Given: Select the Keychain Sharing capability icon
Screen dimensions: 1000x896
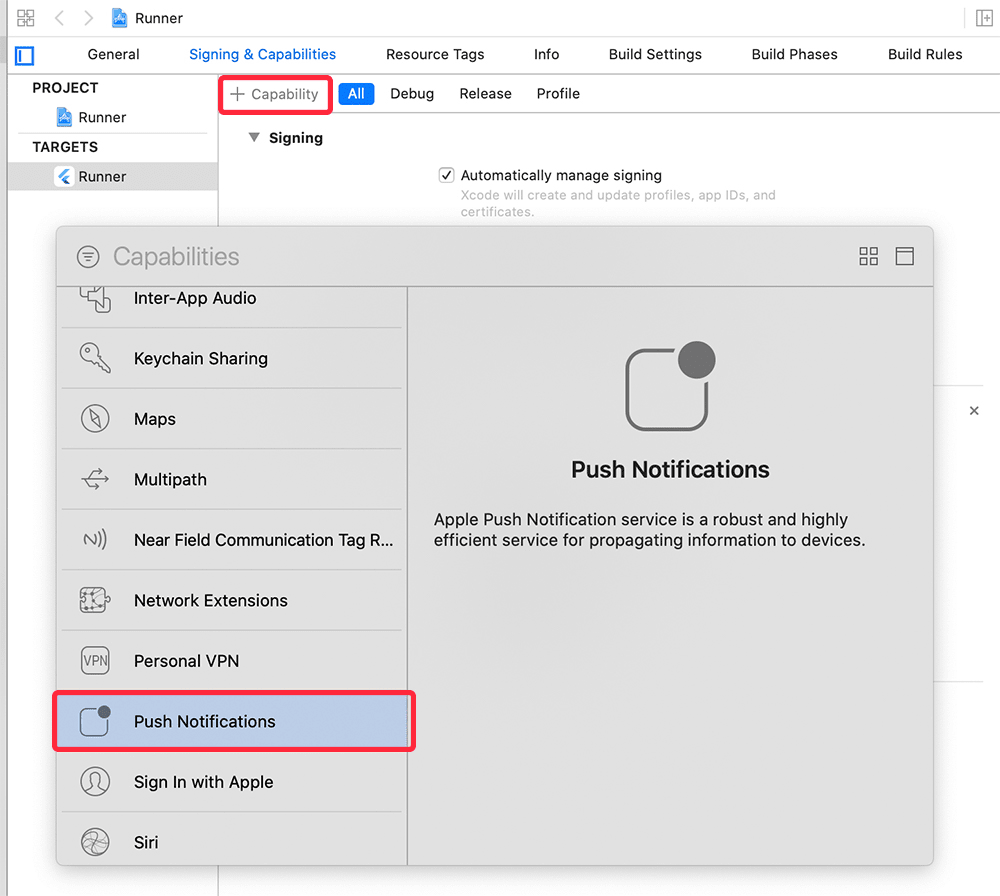Looking at the screenshot, I should (x=95, y=358).
